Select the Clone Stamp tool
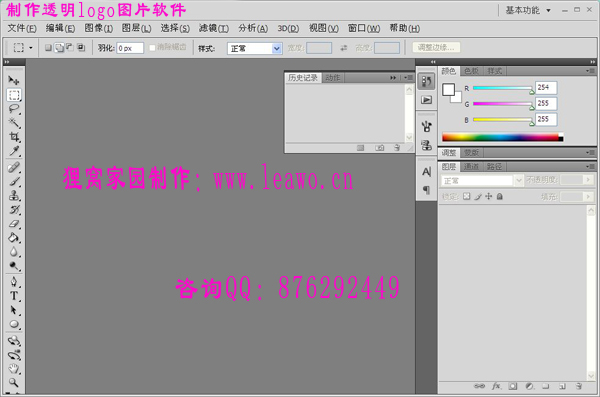Screen dimensions: 600x397 (14, 195)
